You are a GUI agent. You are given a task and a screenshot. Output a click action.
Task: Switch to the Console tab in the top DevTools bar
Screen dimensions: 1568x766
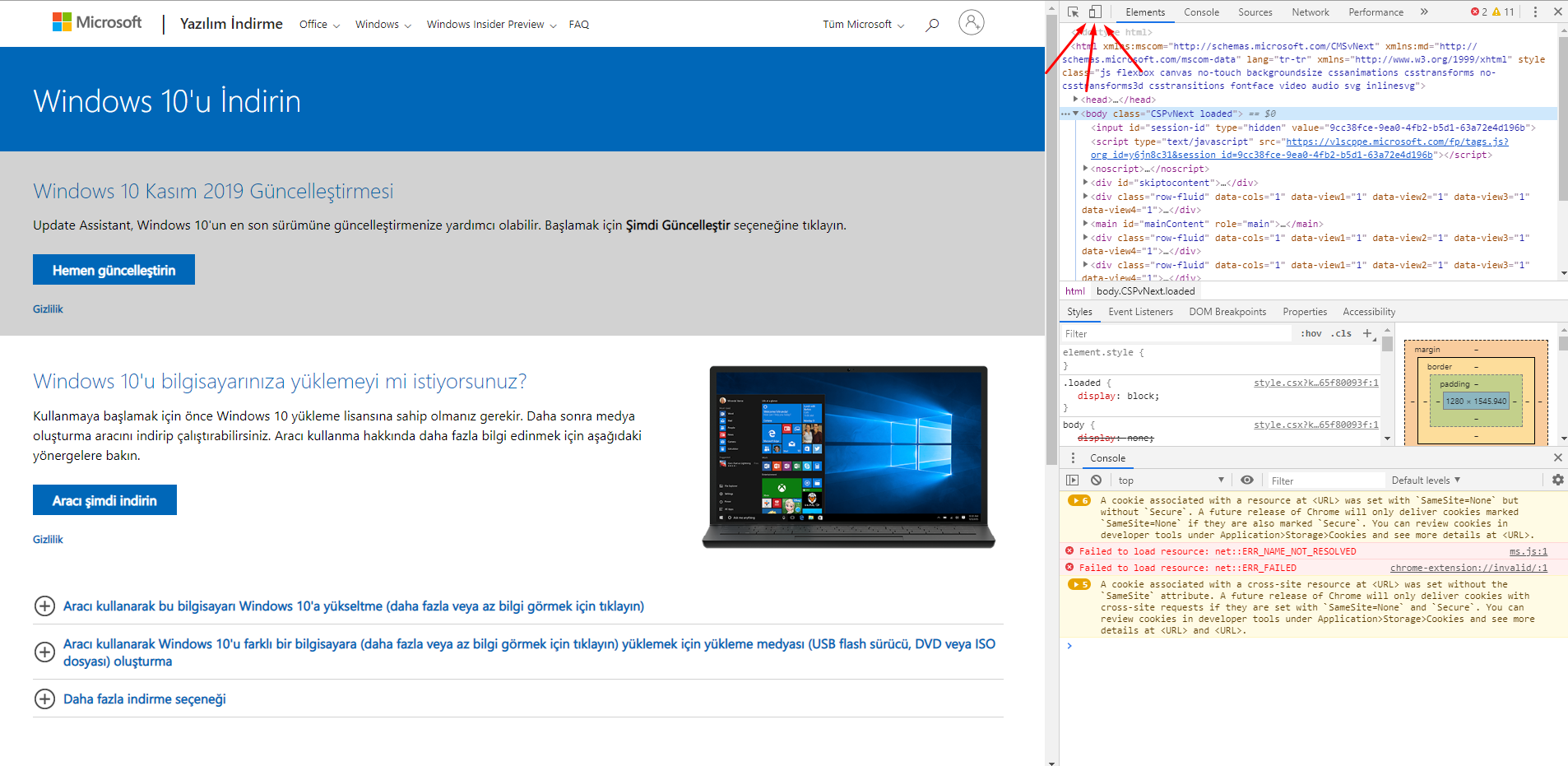pyautogui.click(x=1201, y=12)
